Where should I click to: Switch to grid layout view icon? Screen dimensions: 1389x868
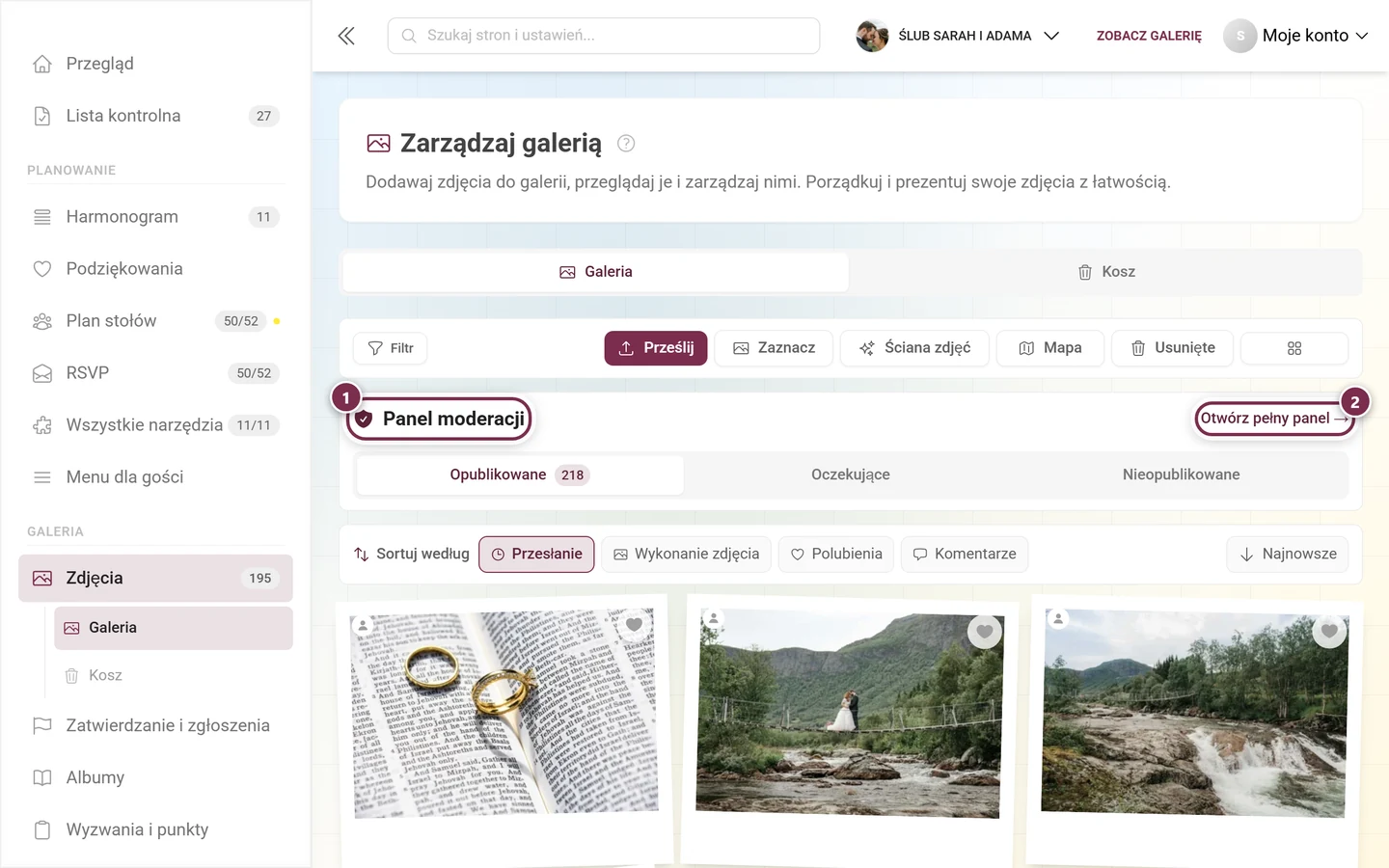point(1294,348)
